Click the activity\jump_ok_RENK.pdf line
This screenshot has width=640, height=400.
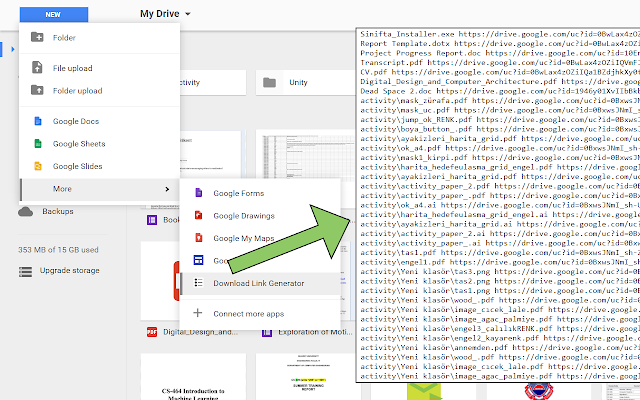500,120
